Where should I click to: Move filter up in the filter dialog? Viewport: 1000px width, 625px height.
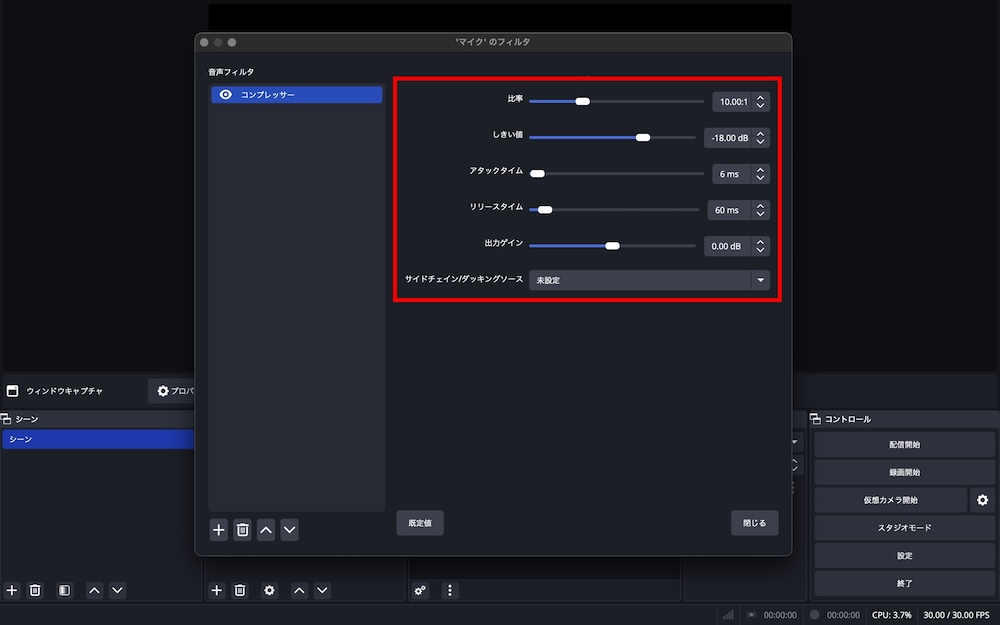click(x=266, y=529)
